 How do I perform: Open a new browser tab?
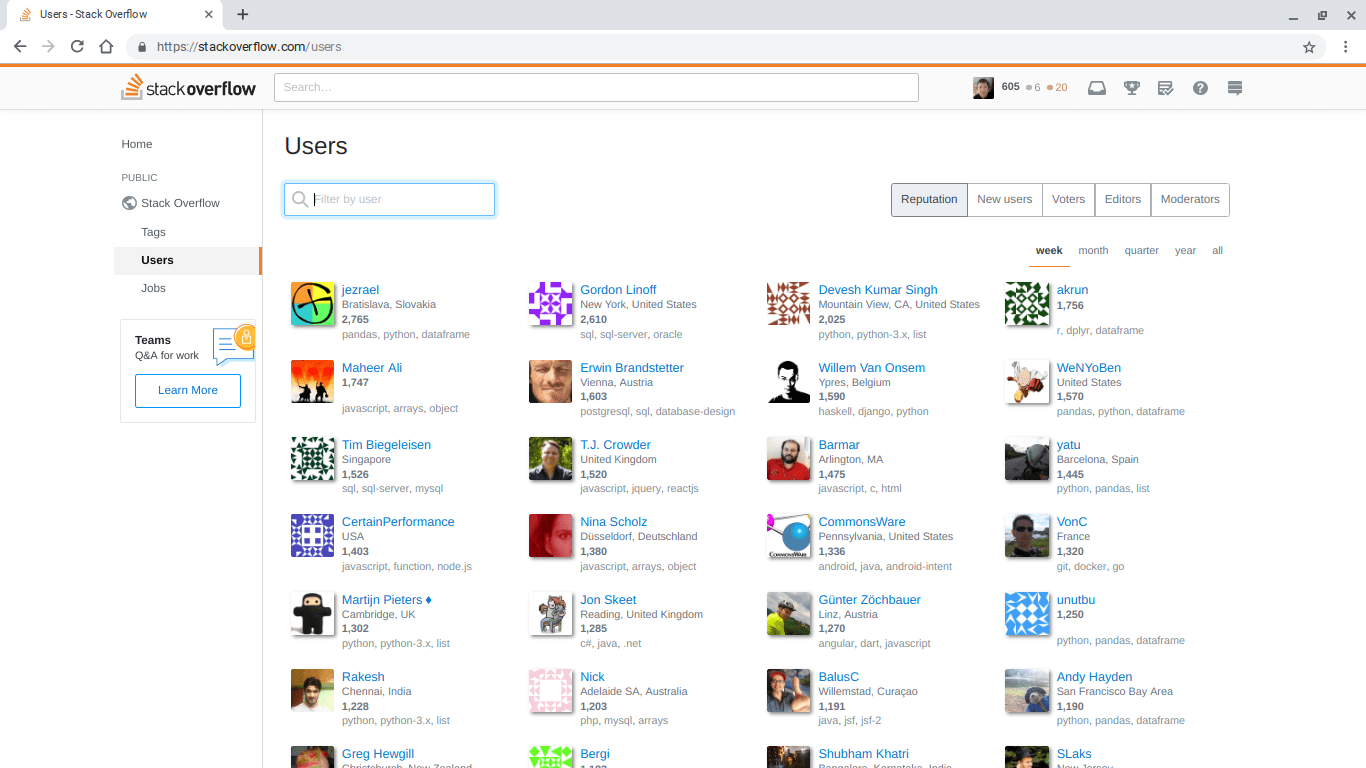242,14
